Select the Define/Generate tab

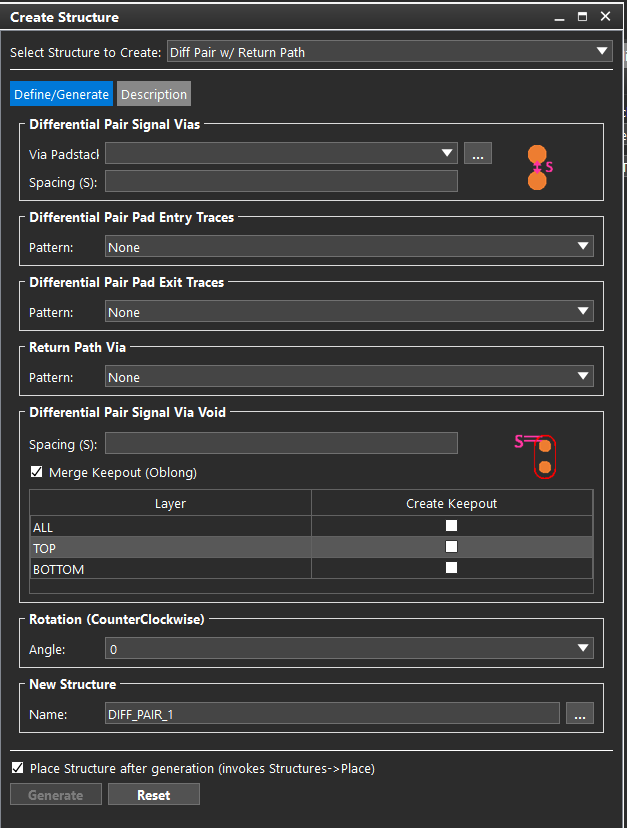tap(61, 94)
